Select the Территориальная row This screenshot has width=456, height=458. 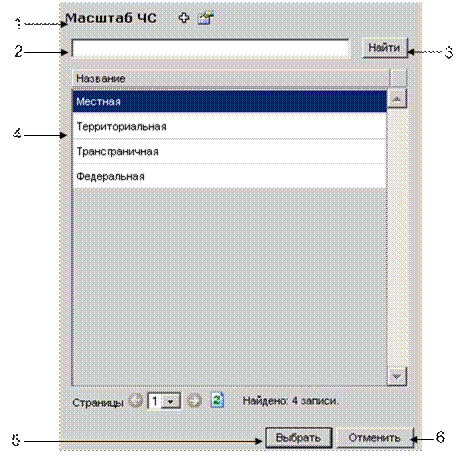(x=229, y=126)
